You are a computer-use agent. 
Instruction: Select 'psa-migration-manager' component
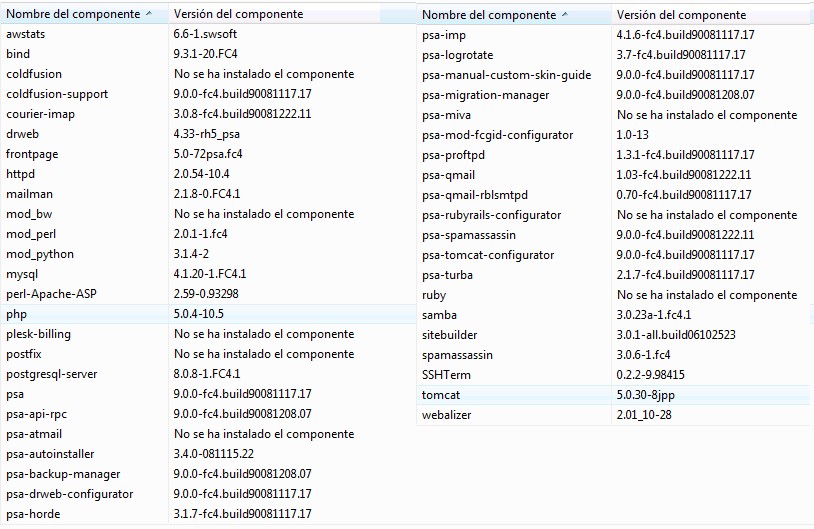click(486, 95)
